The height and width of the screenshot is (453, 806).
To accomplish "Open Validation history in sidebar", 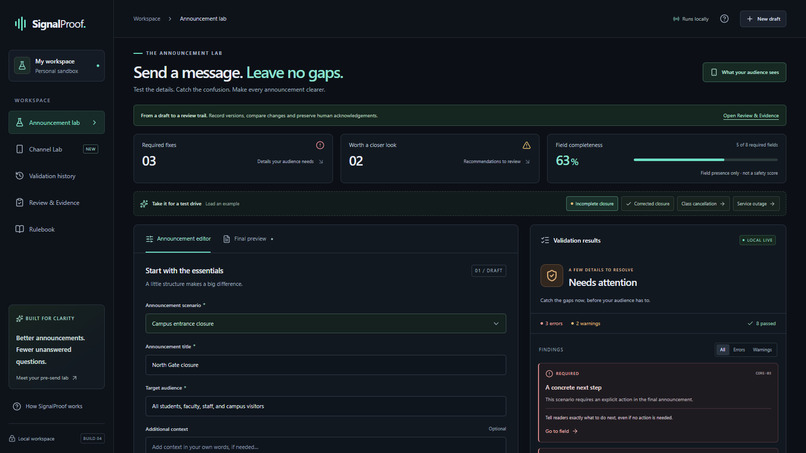I will click(x=57, y=176).
